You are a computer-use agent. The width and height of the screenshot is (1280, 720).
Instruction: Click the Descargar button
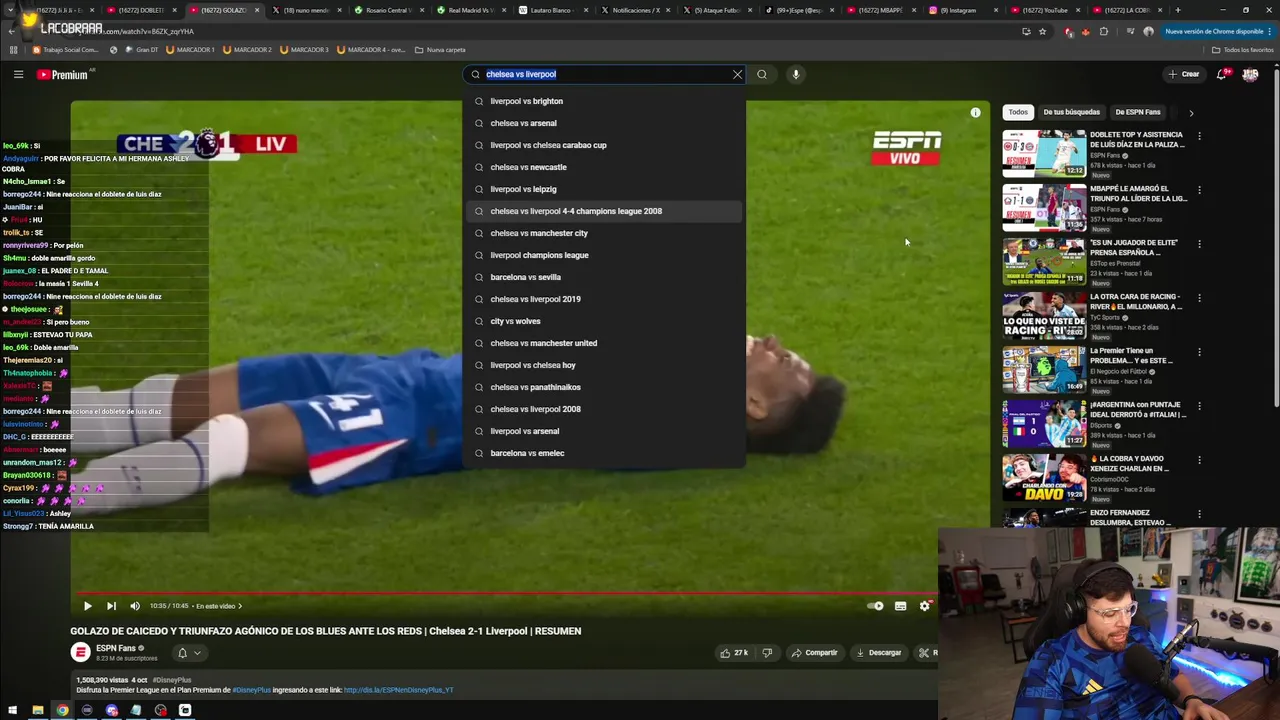pyautogui.click(x=879, y=653)
